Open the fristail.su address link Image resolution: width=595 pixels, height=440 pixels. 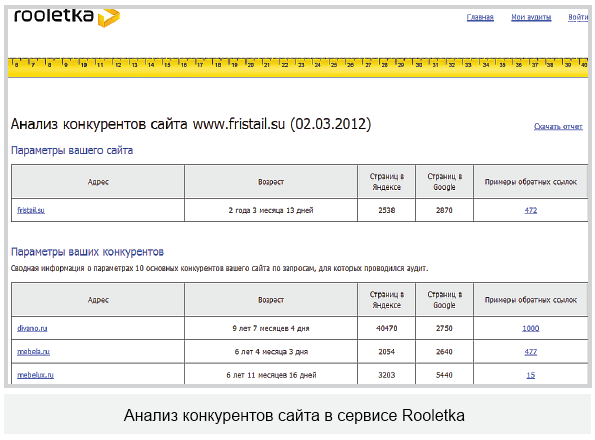coord(31,210)
